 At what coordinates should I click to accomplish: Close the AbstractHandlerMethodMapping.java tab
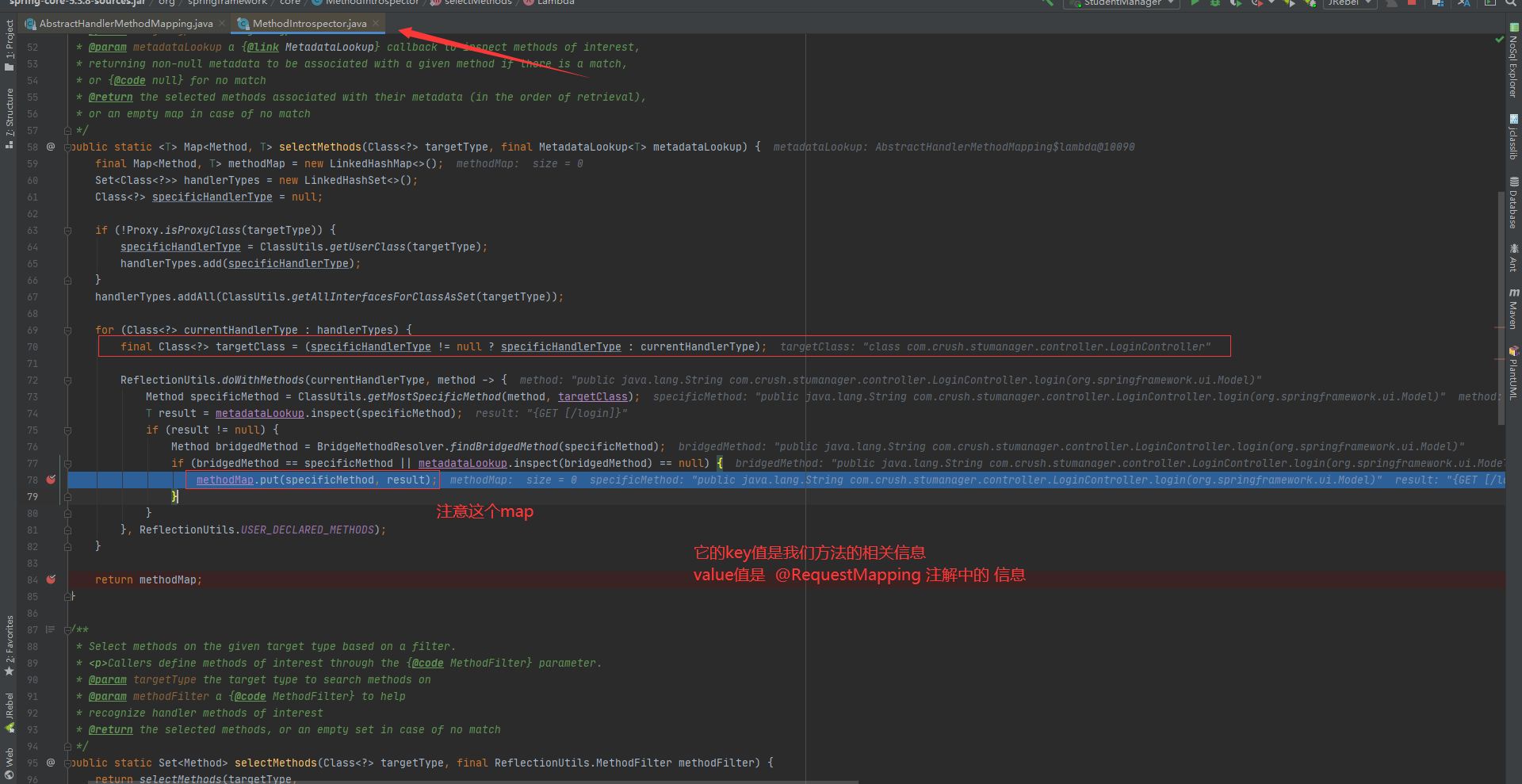click(x=222, y=23)
